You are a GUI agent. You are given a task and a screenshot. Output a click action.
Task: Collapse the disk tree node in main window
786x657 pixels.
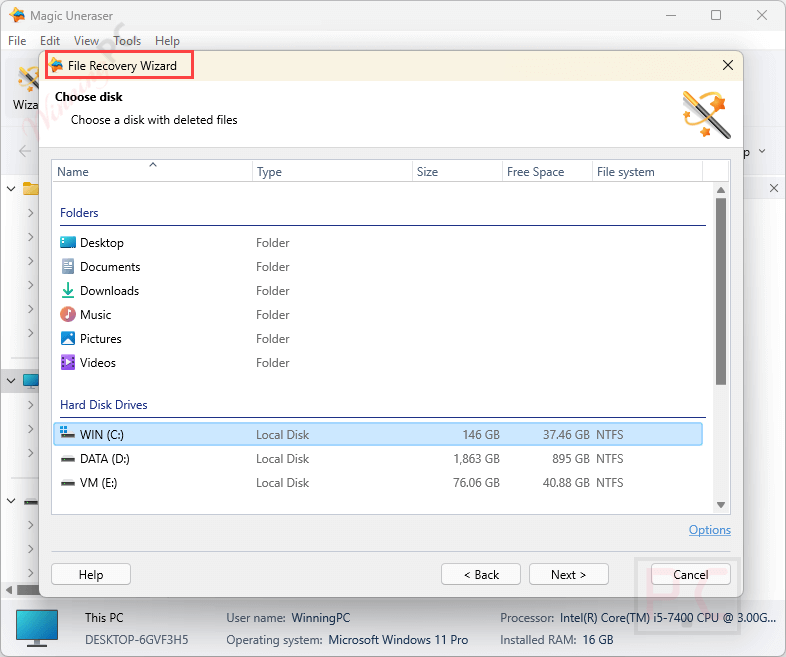point(11,501)
